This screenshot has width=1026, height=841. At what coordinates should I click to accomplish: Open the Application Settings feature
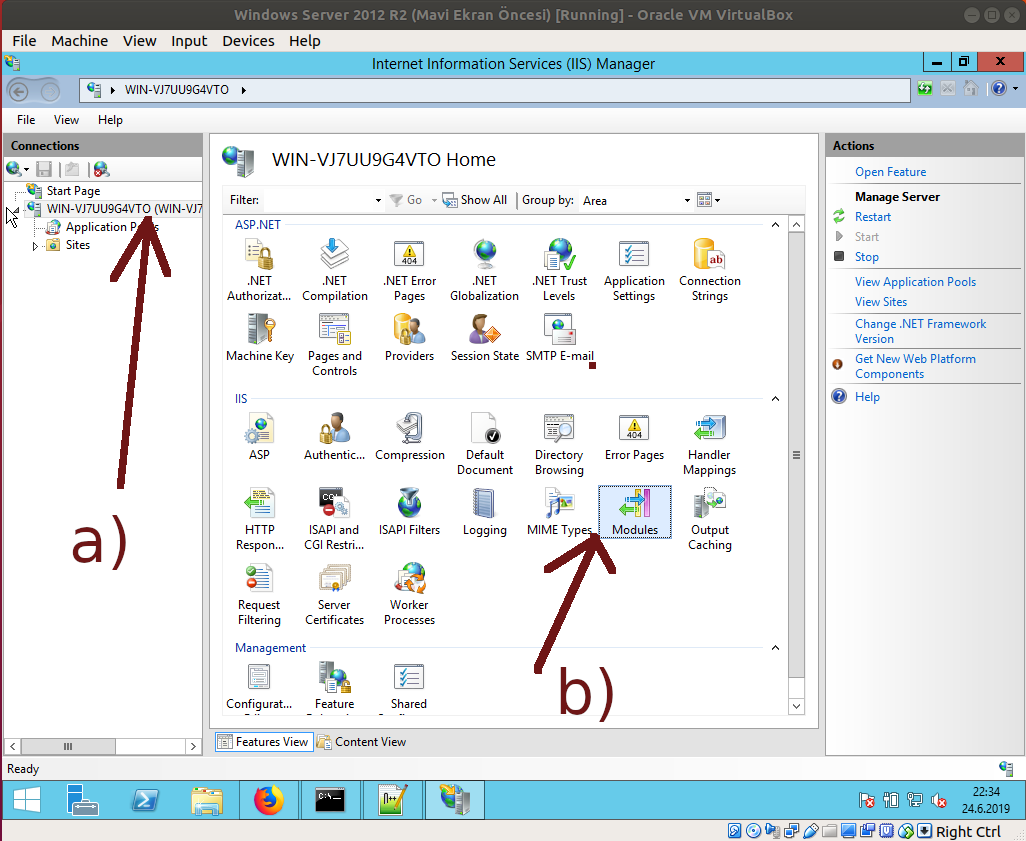634,270
